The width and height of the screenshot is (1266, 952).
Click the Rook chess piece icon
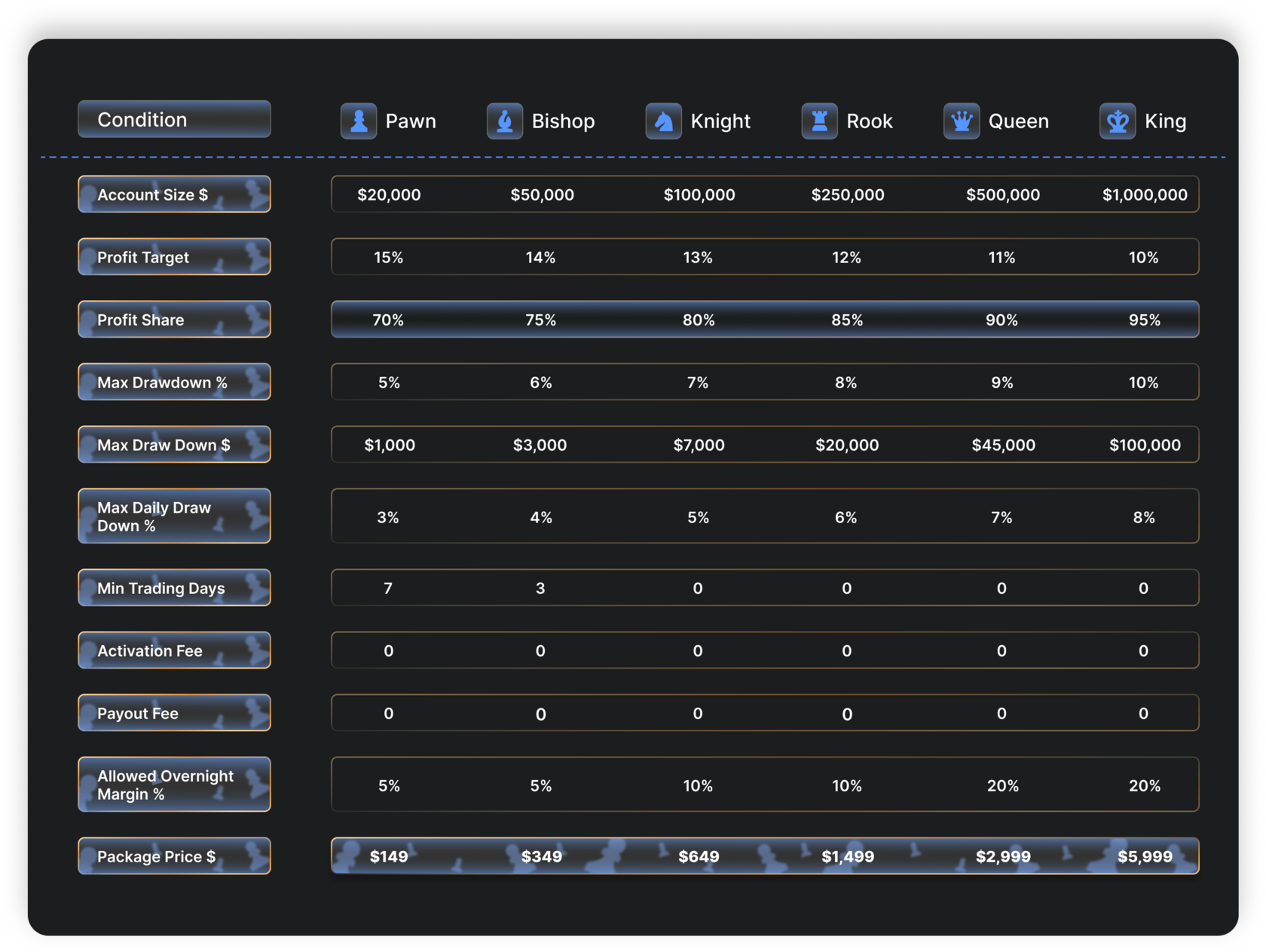tap(819, 121)
